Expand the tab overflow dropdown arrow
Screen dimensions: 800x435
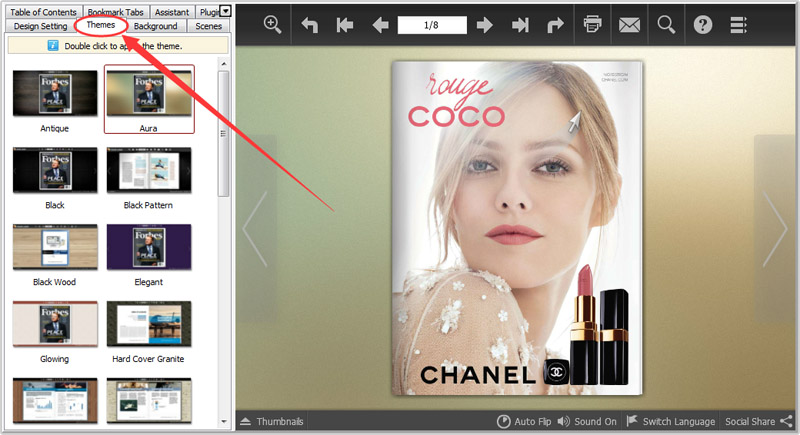click(226, 11)
